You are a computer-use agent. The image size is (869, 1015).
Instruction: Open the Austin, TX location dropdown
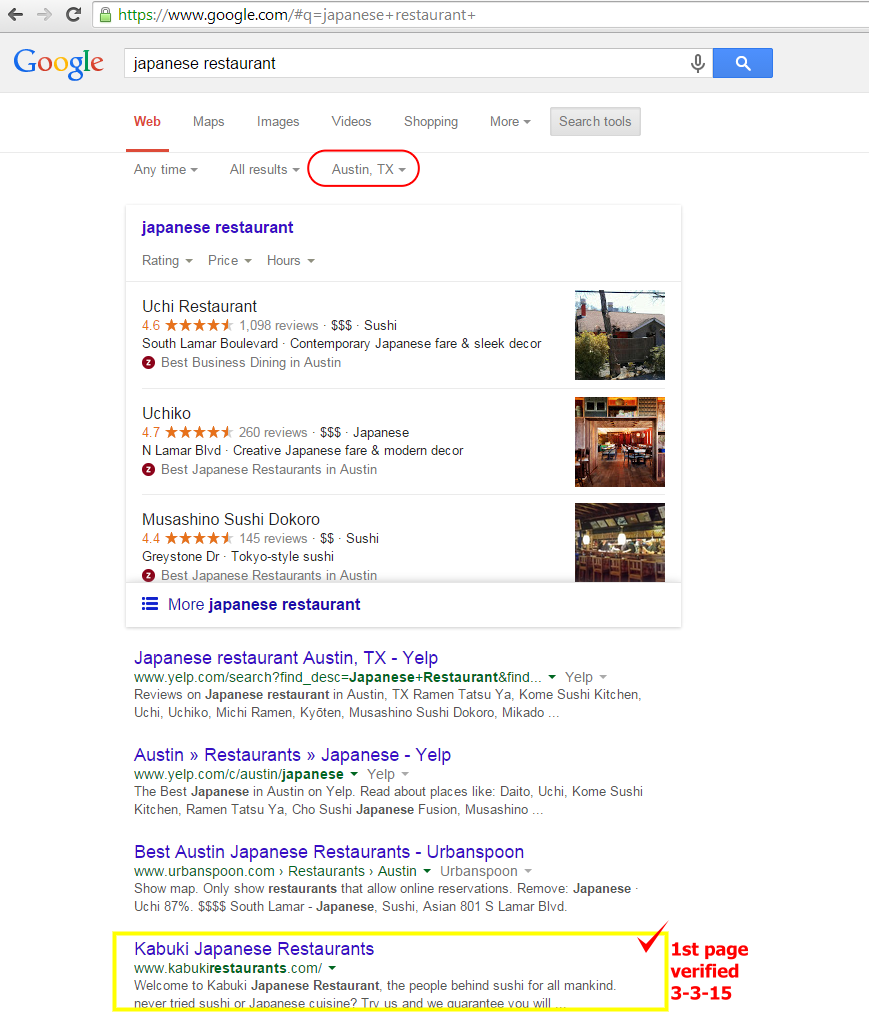[x=368, y=169]
